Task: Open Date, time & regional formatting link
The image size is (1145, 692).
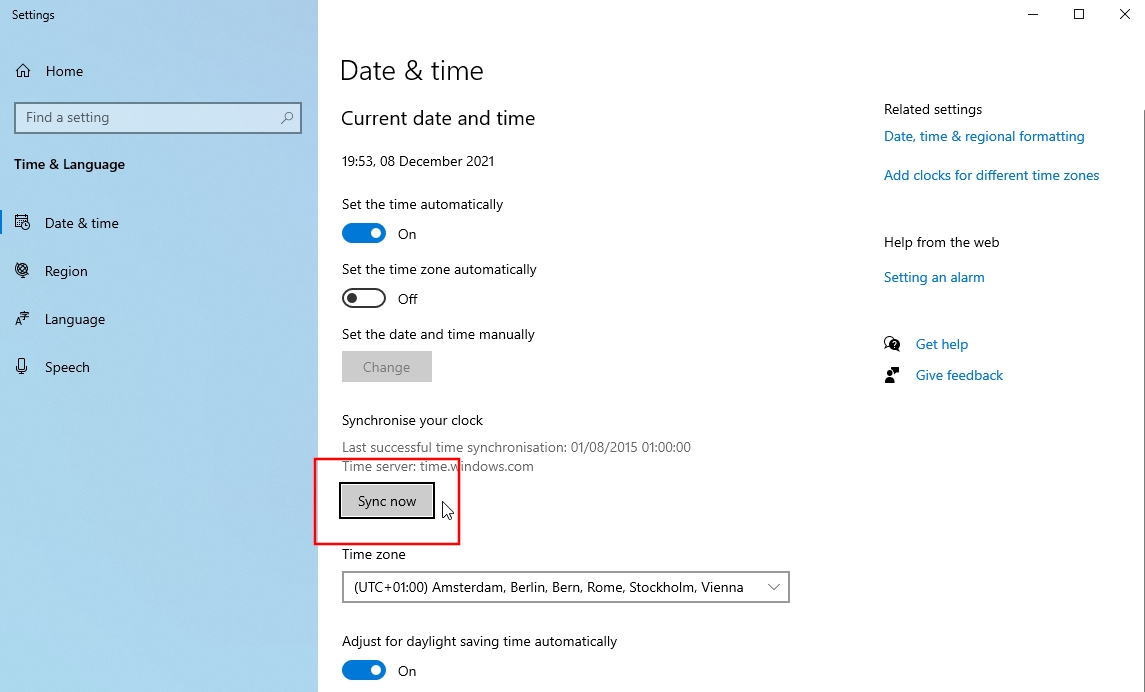Action: pyautogui.click(x=984, y=136)
